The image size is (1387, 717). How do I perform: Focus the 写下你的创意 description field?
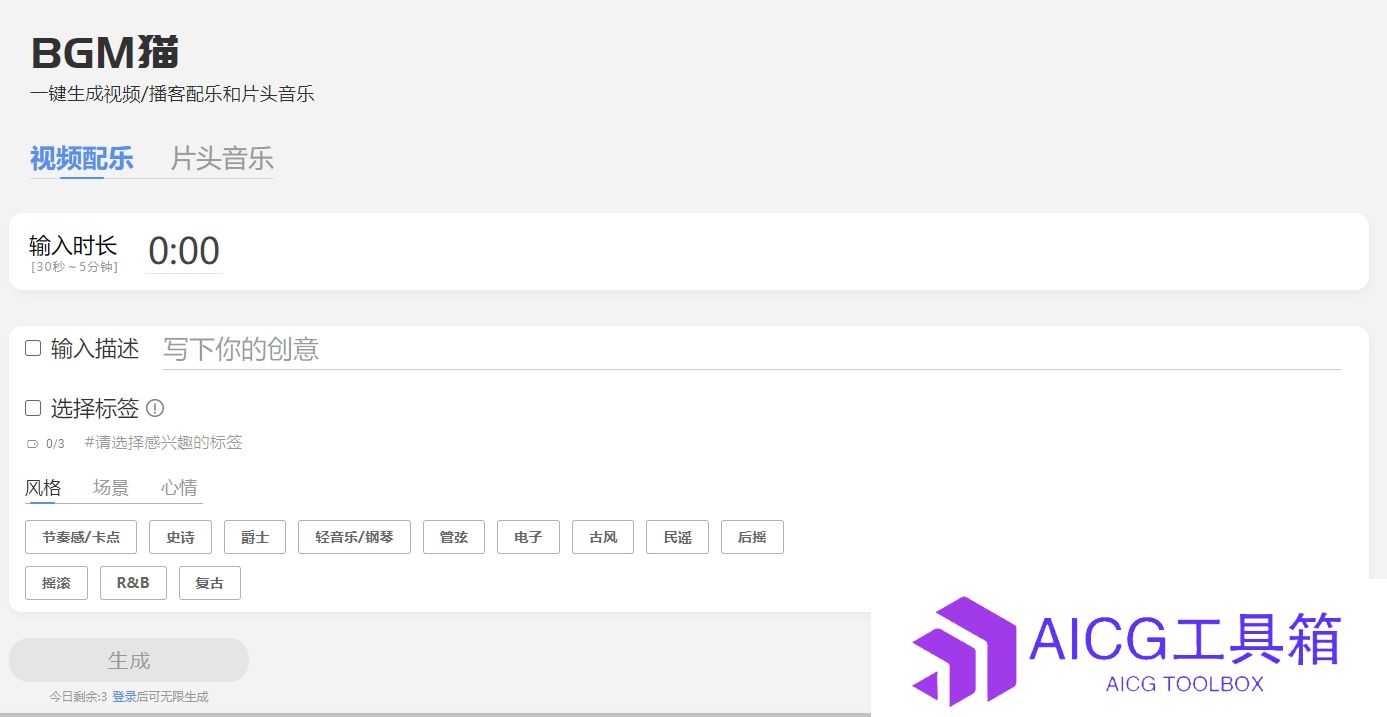point(750,349)
